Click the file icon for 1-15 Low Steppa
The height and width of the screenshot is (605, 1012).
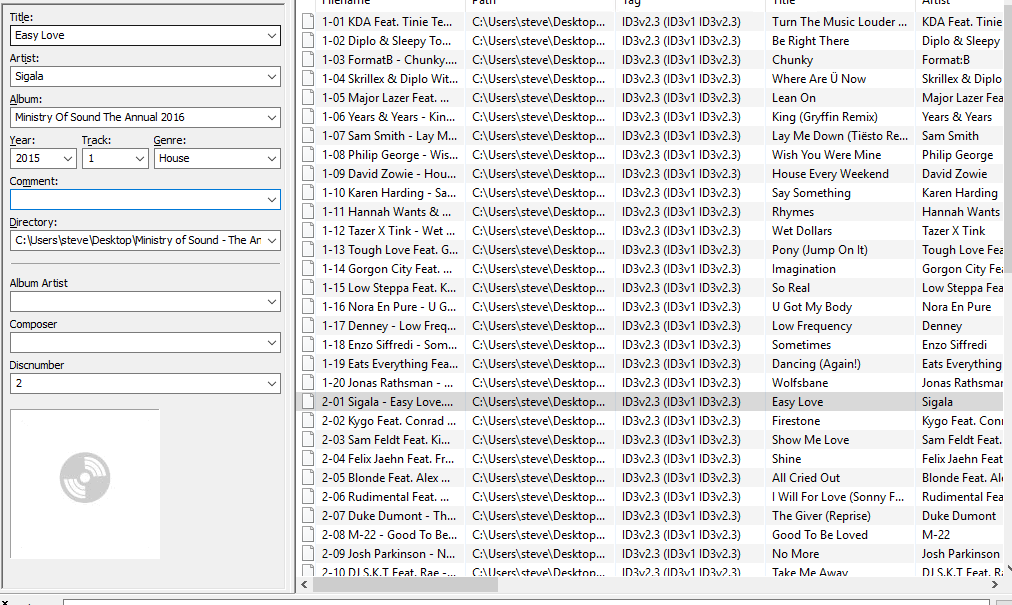click(309, 288)
